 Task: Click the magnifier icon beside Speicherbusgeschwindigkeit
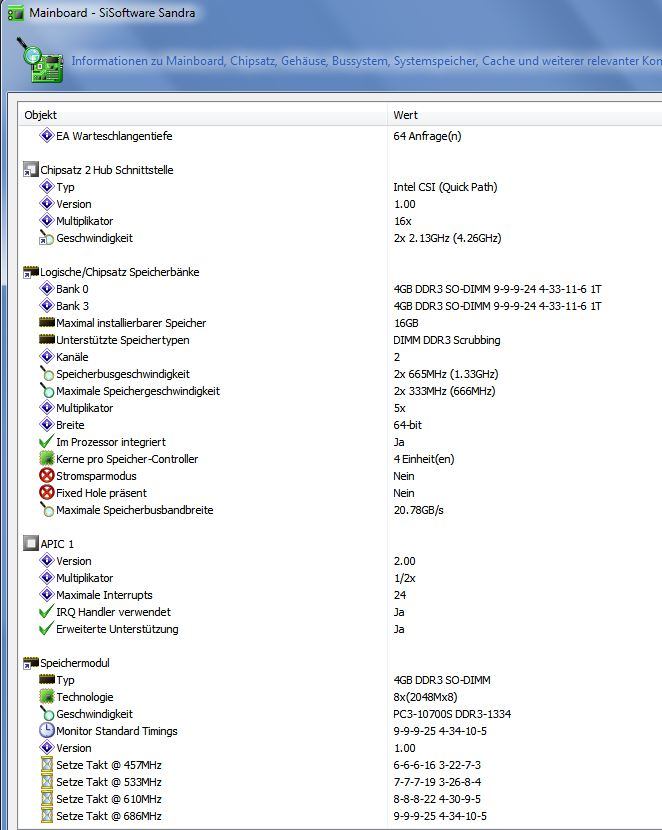pos(47,374)
